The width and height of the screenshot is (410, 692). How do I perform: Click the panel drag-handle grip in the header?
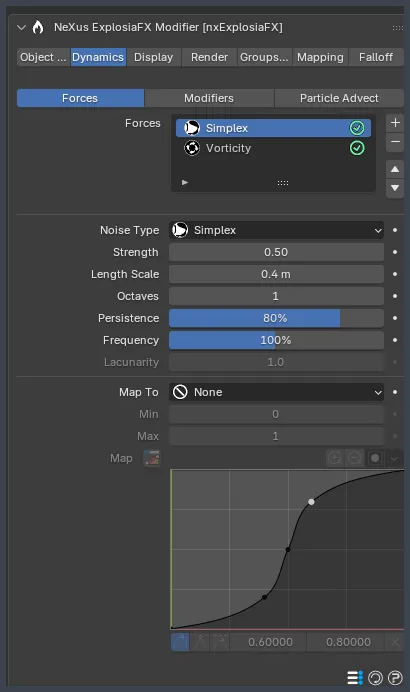click(x=397, y=28)
